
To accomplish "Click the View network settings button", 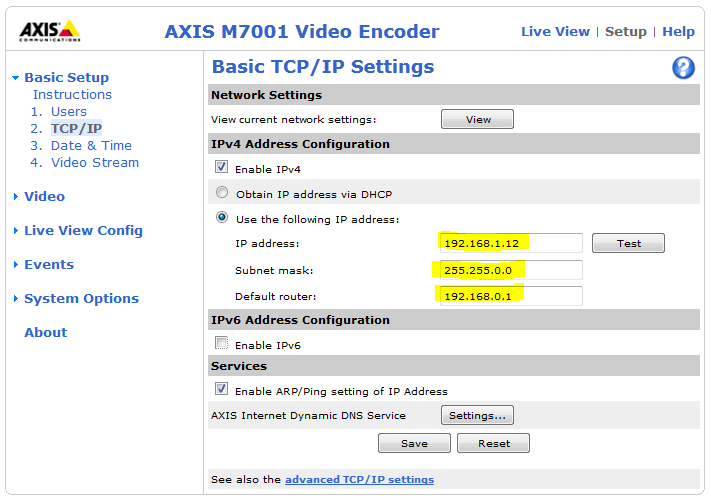I will 477,120.
